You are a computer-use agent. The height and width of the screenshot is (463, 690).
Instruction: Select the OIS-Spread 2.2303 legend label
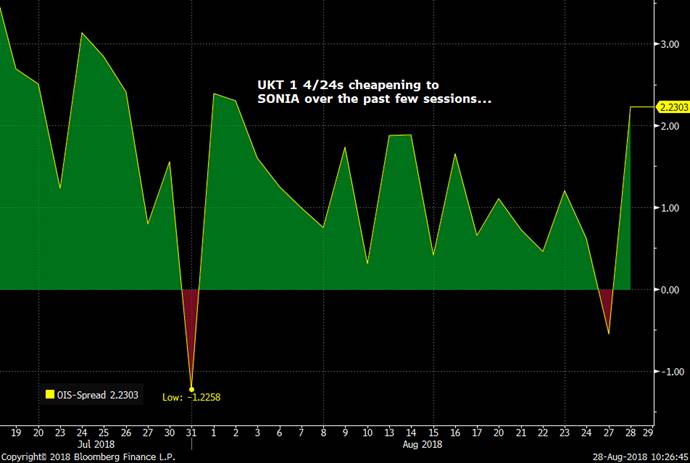point(97,395)
